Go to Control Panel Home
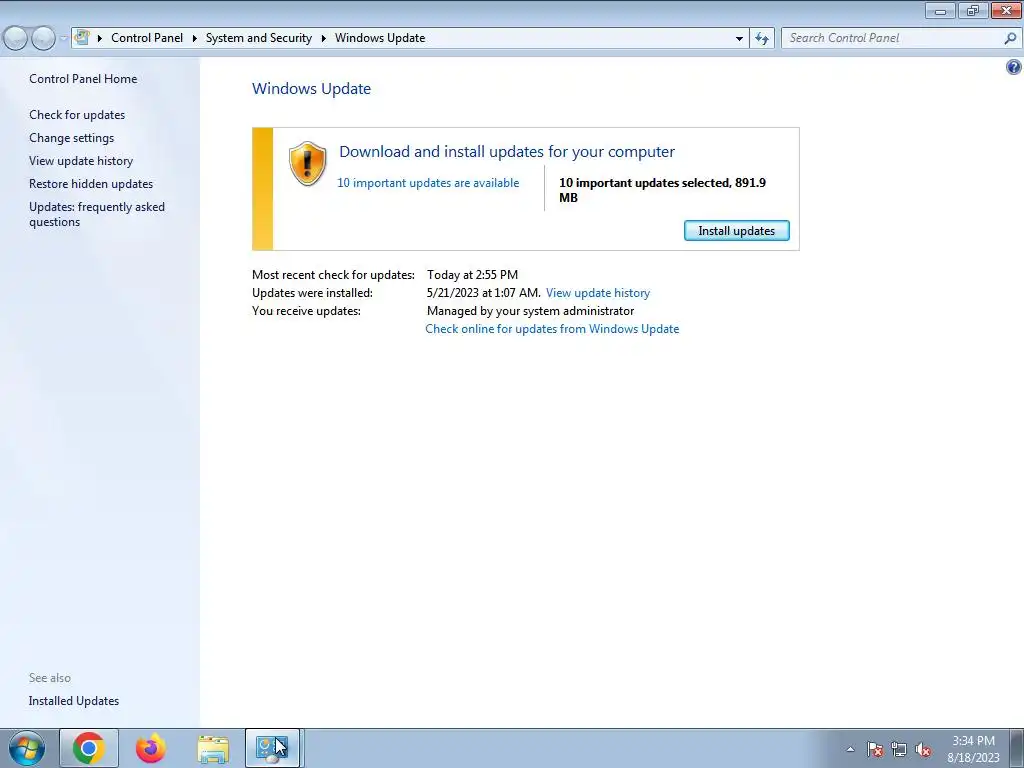 point(83,78)
